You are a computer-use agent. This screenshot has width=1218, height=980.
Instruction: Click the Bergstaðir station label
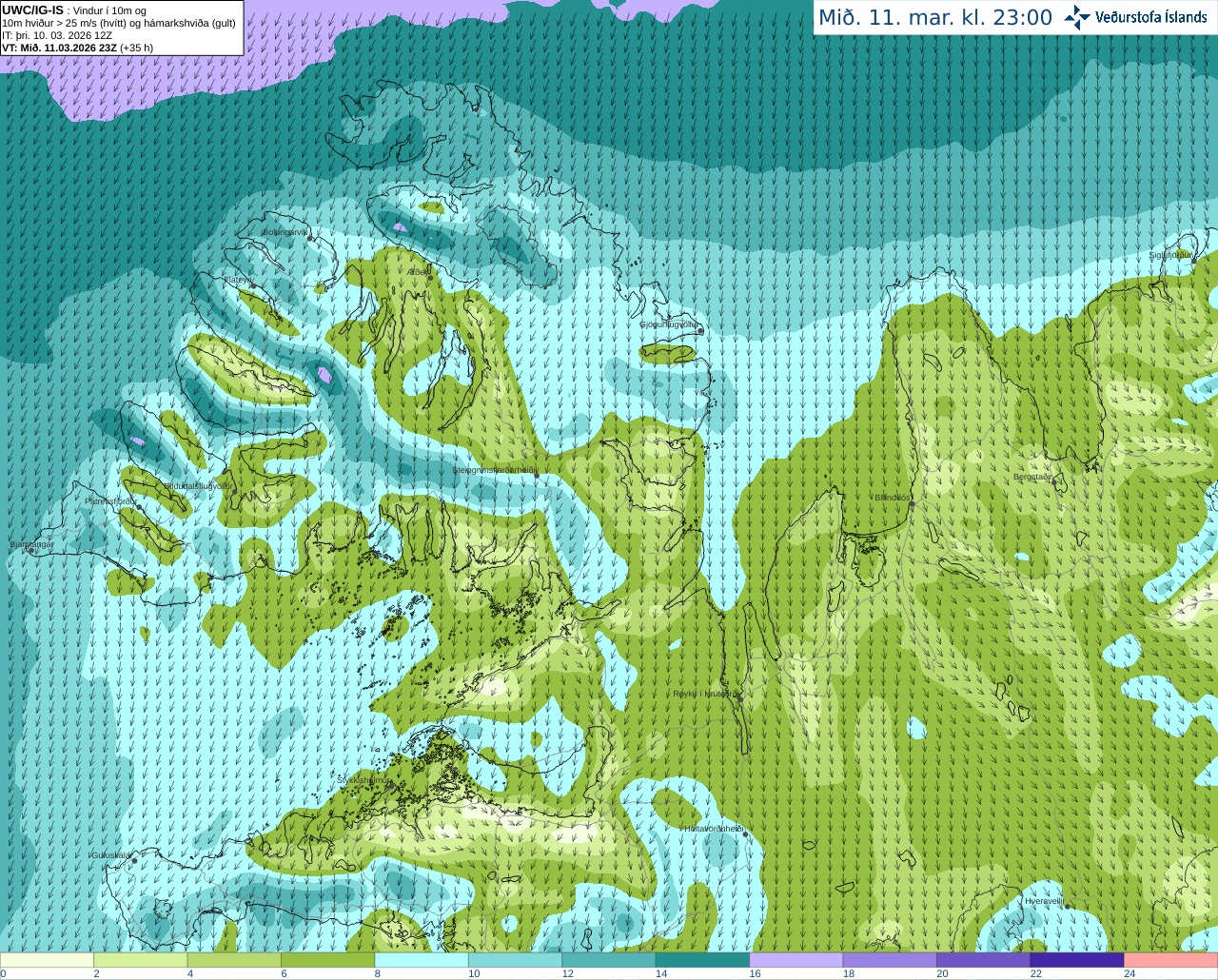pos(1034,477)
